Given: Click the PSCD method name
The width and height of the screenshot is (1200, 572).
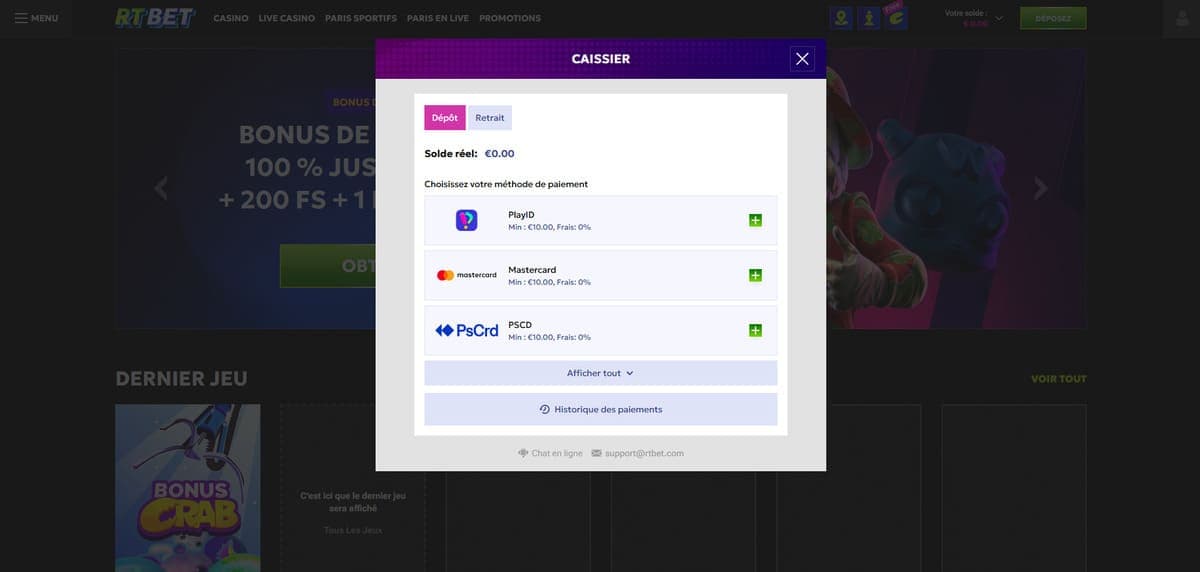Looking at the screenshot, I should point(520,325).
